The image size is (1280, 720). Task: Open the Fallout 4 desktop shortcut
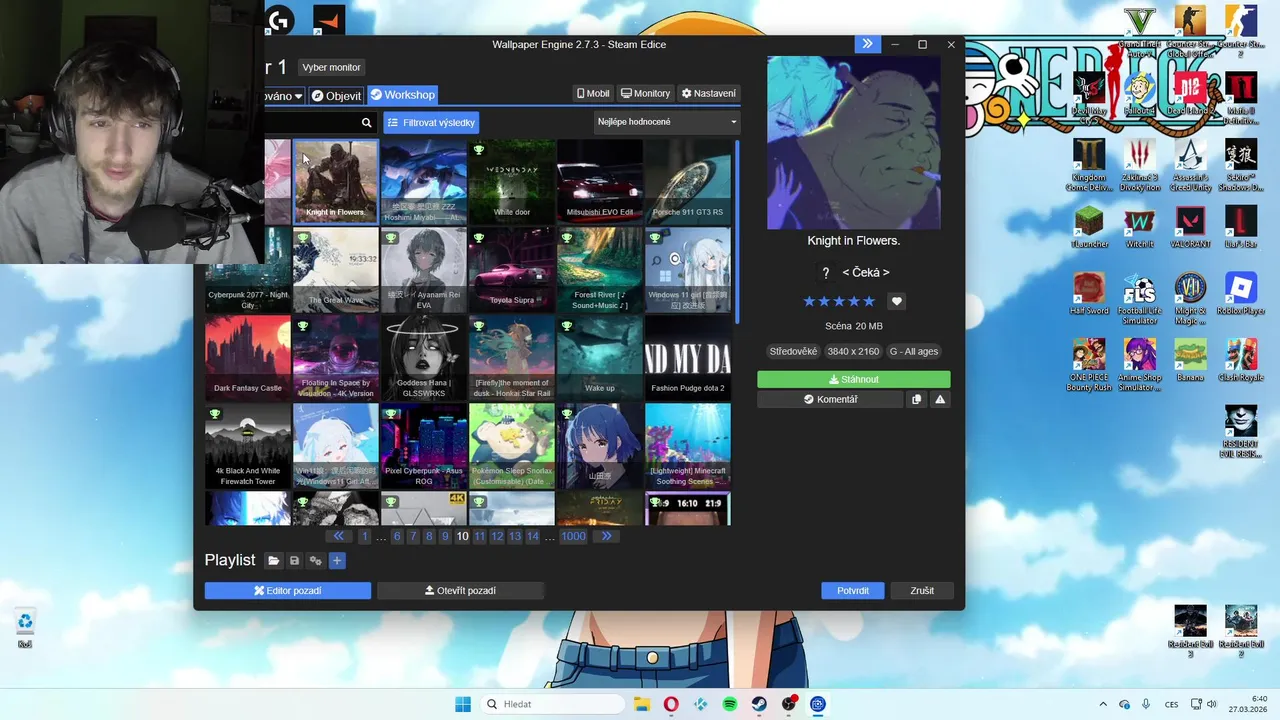point(1139,93)
